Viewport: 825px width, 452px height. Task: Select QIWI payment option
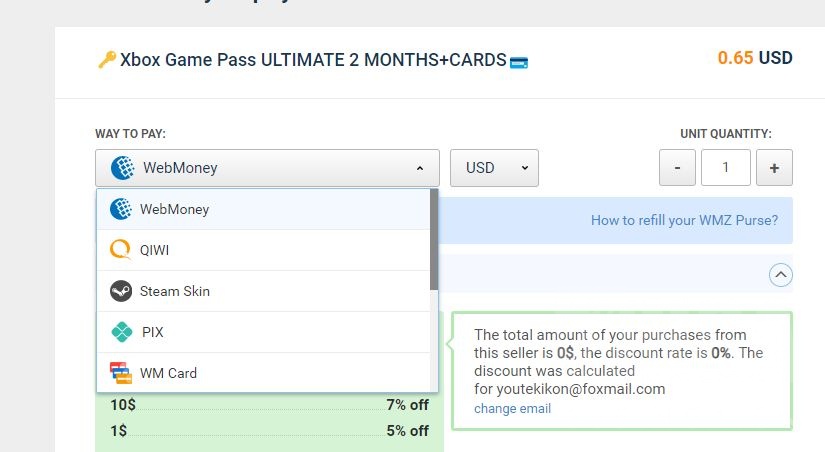tap(154, 250)
